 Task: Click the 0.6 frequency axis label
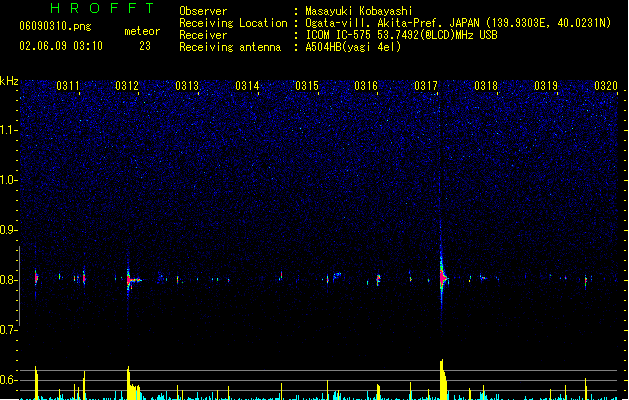click(x=8, y=380)
